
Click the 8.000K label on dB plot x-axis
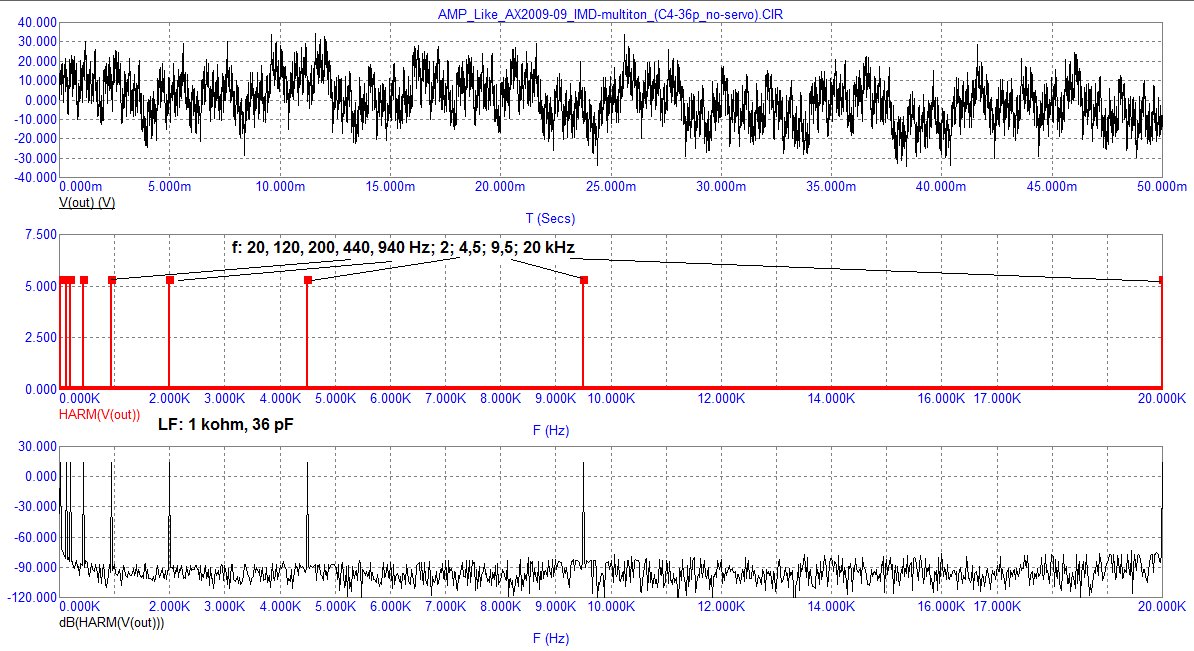click(500, 607)
